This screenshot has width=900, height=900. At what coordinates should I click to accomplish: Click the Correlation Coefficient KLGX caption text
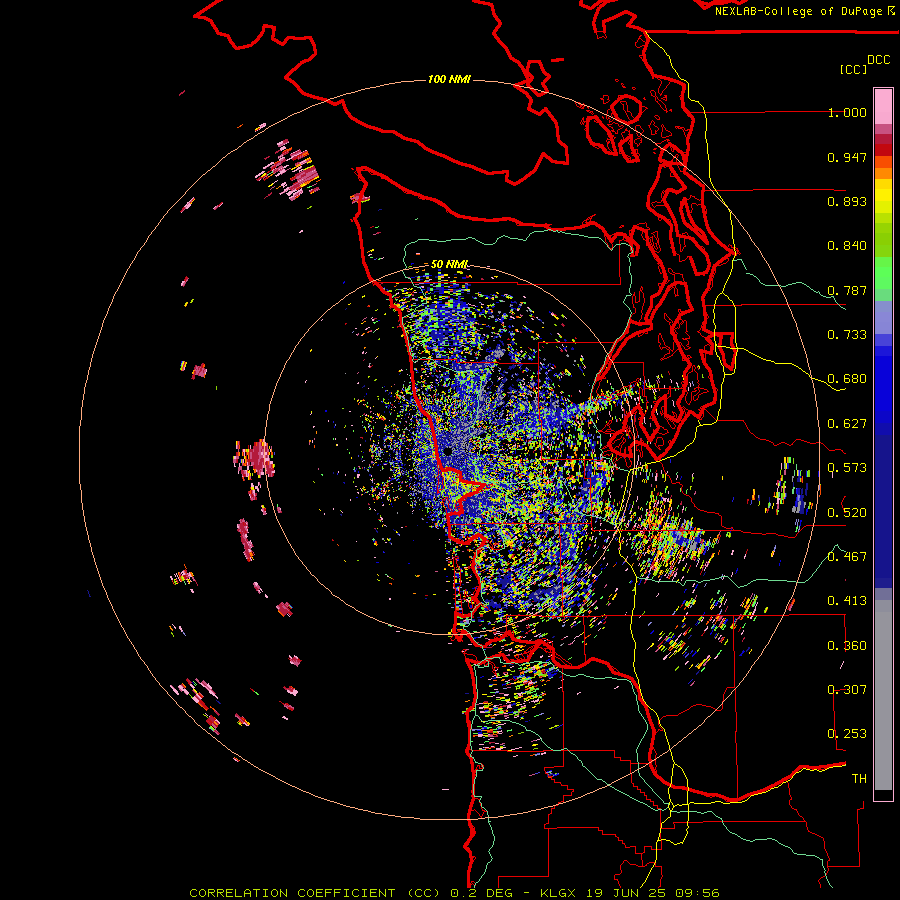click(454, 893)
